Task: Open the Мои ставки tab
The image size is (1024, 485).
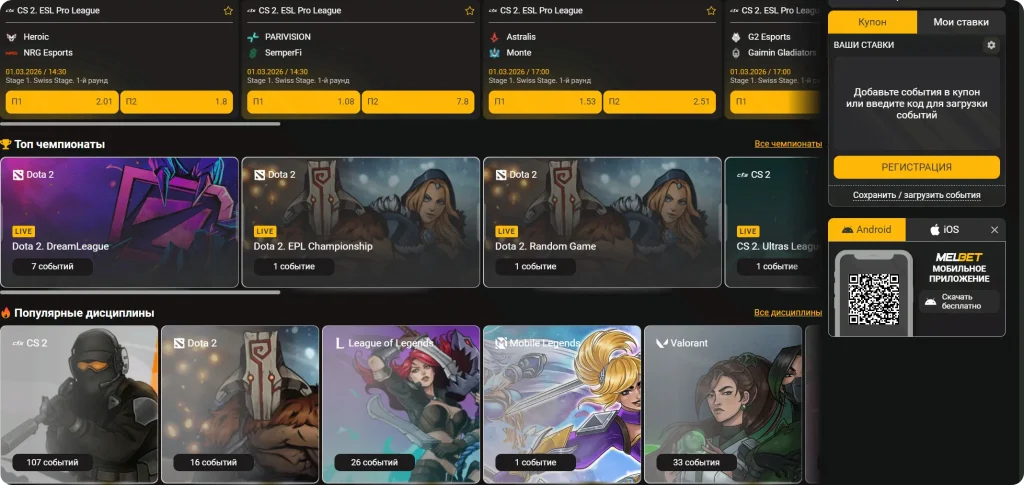Action: 961,22
